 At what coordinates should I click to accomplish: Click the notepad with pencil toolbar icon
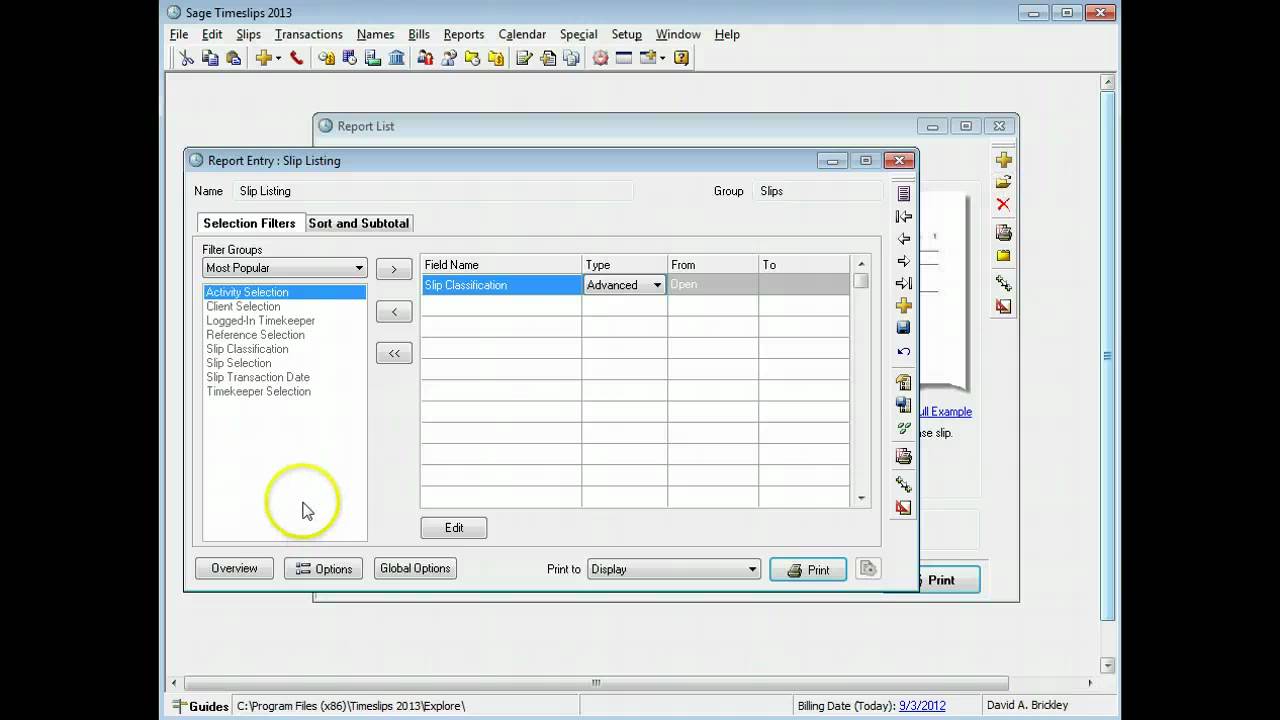(523, 58)
